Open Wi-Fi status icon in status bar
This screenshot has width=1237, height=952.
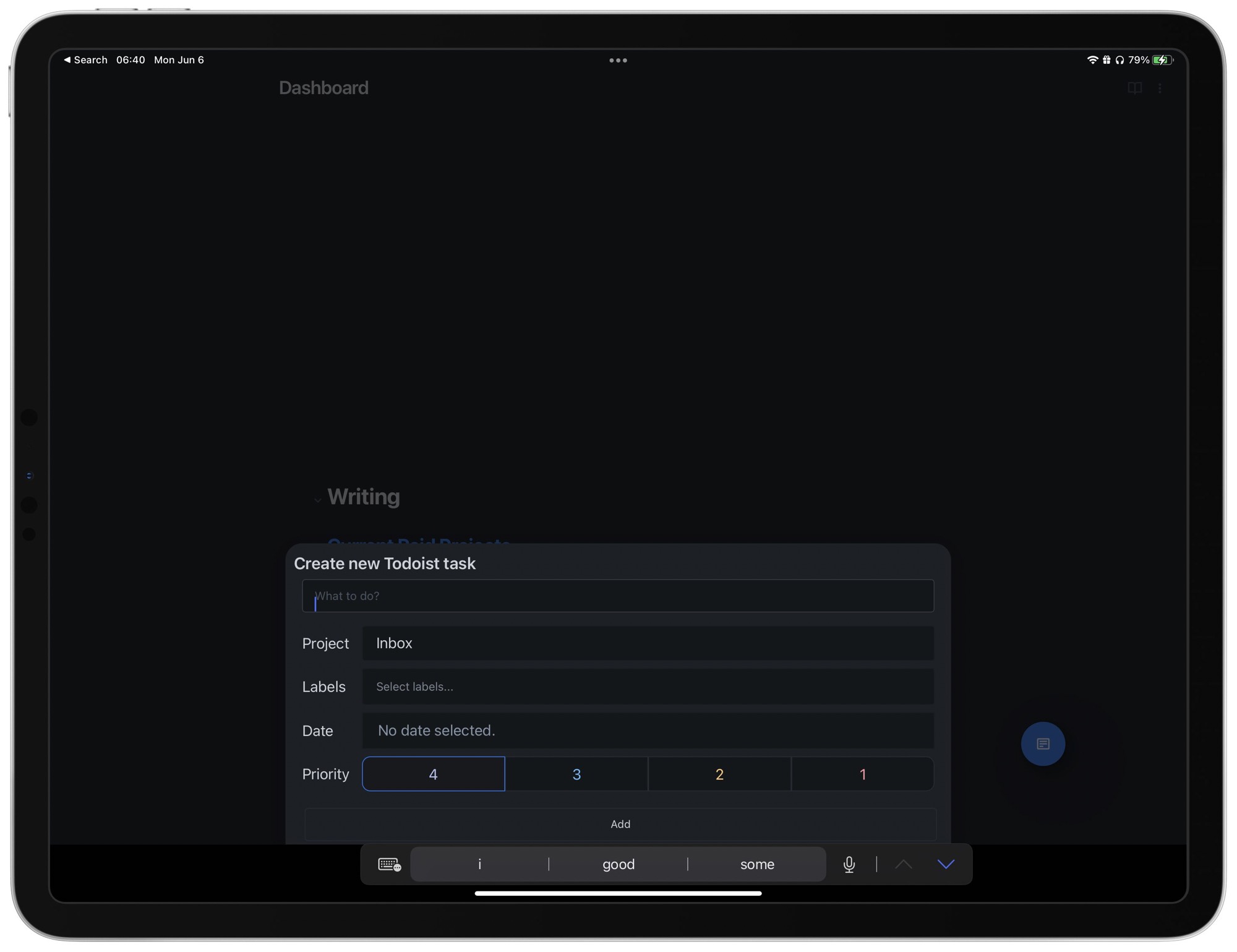point(1092,59)
